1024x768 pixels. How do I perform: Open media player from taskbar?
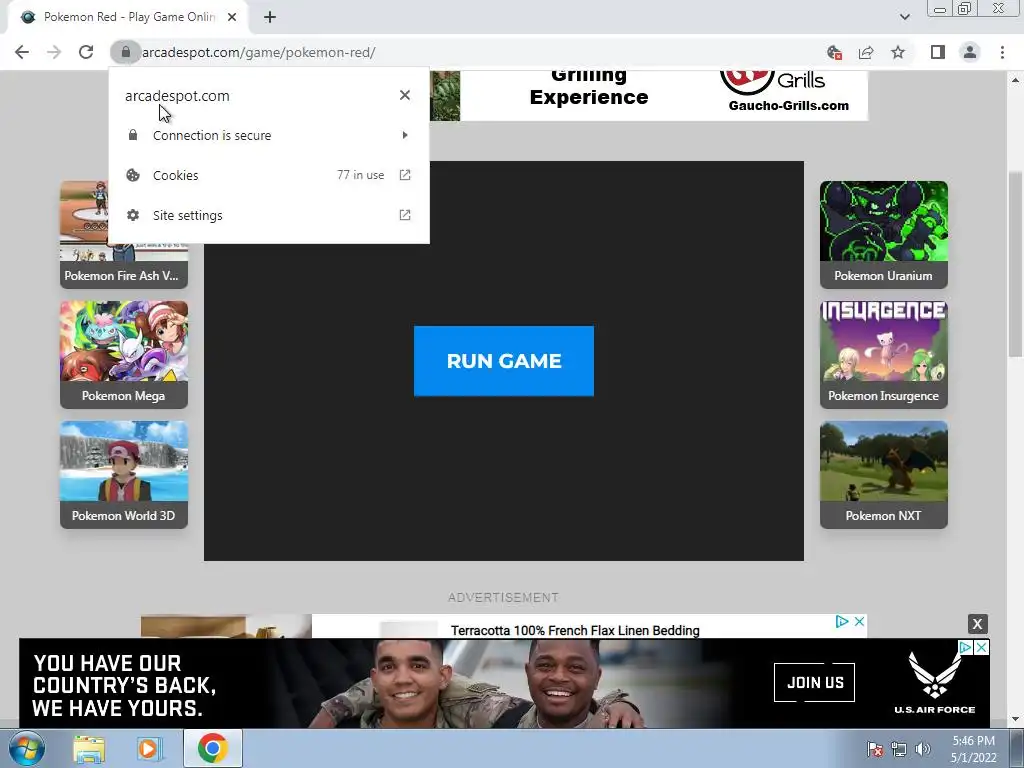150,749
